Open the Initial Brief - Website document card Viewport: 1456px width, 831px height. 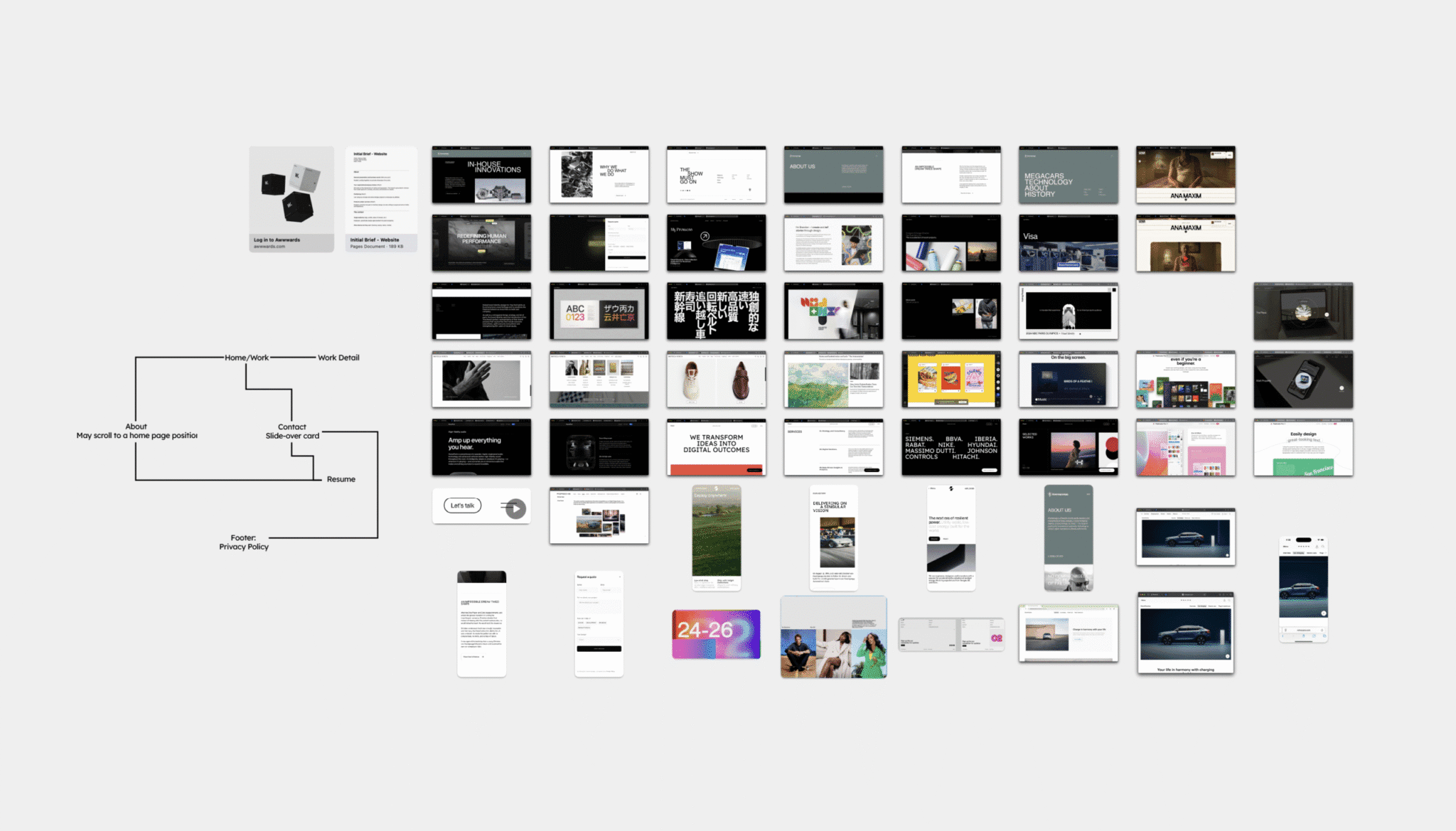(x=381, y=199)
